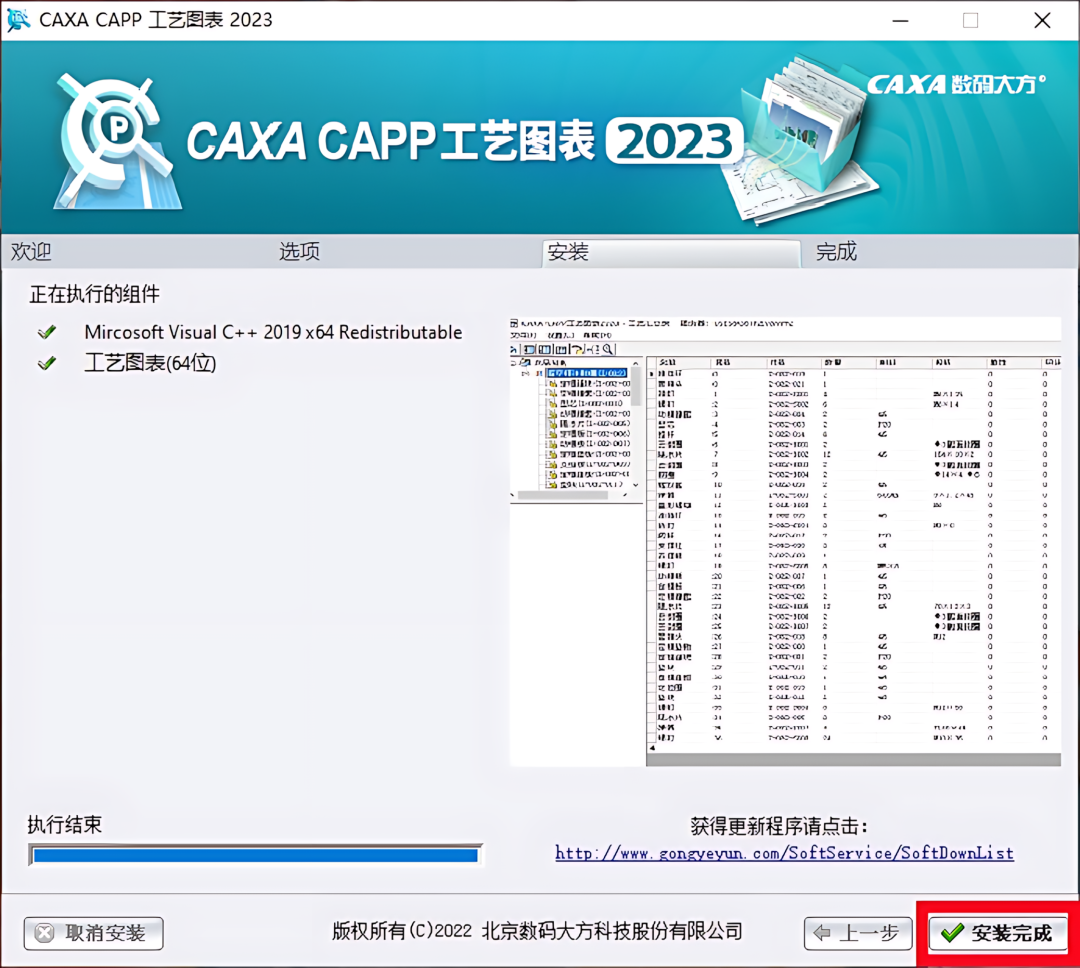Close the installer window
This screenshot has width=1080, height=968.
(1042, 21)
